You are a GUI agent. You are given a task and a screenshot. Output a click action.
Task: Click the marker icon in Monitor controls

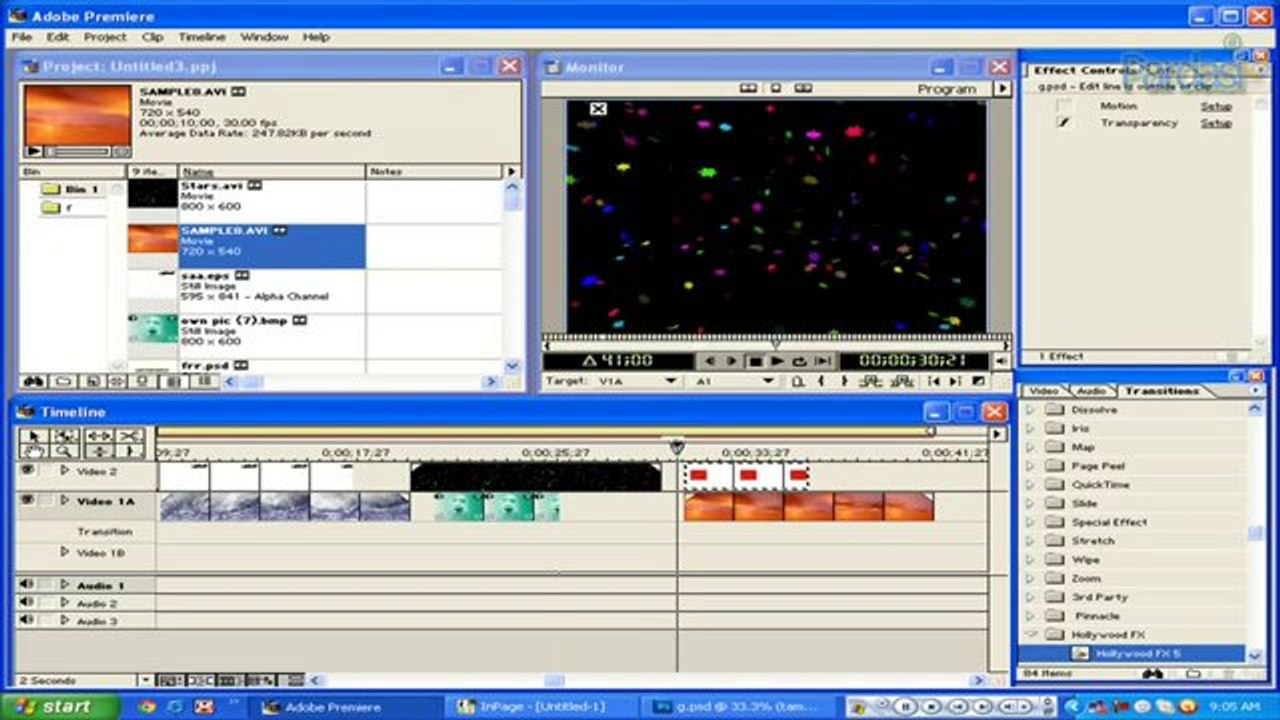[797, 381]
